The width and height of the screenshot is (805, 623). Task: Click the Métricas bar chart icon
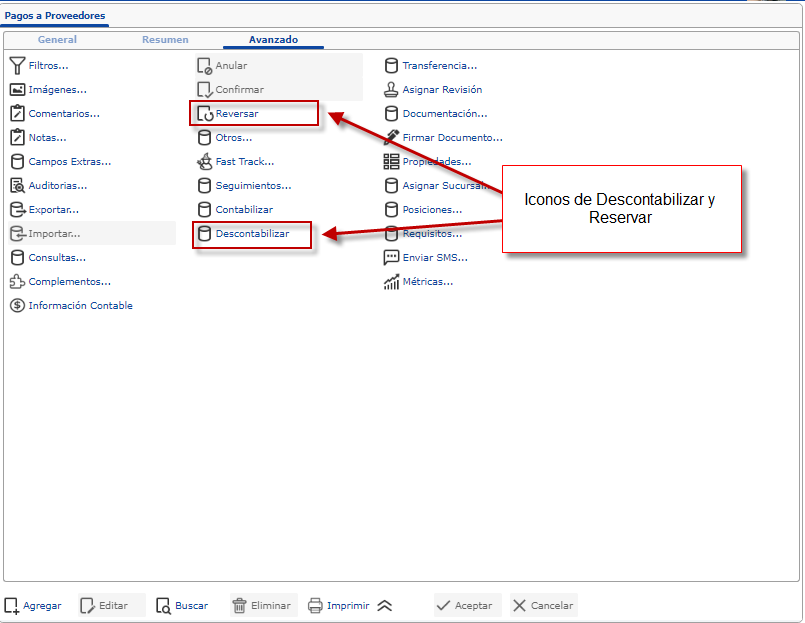point(391,281)
